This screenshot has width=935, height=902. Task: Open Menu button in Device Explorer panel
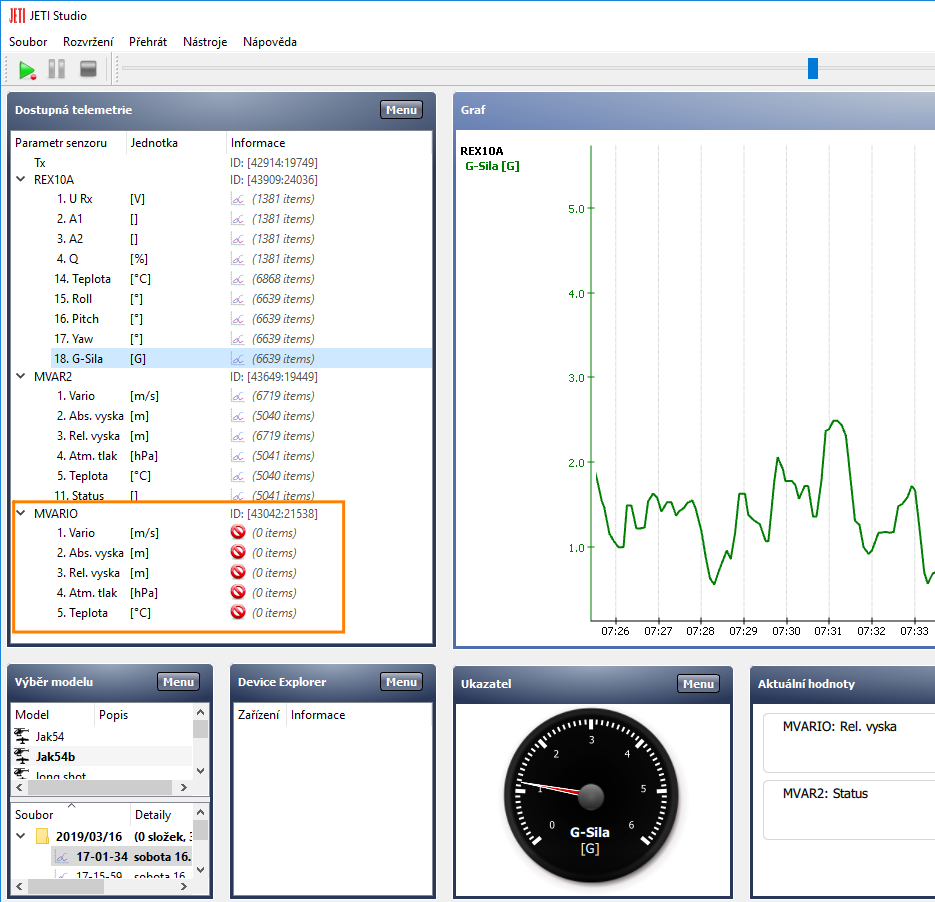pyautogui.click(x=401, y=682)
